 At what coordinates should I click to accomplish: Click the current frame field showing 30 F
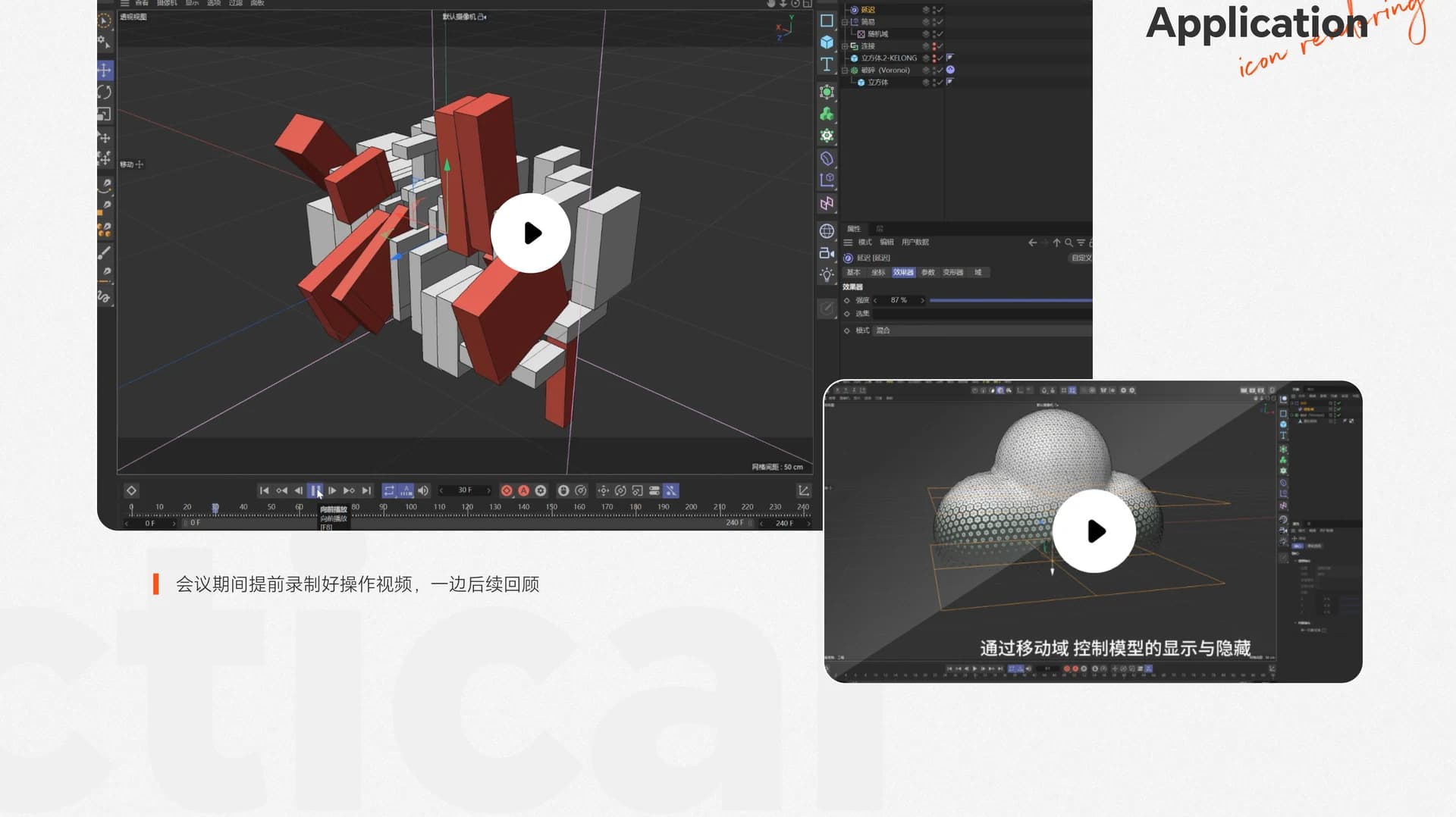(x=465, y=491)
